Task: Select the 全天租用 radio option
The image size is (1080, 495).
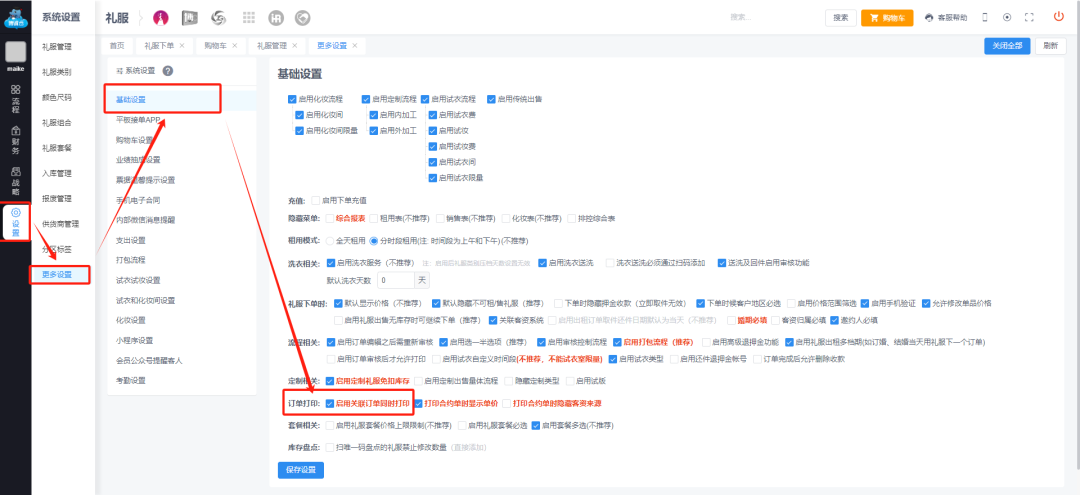Action: pos(329,241)
